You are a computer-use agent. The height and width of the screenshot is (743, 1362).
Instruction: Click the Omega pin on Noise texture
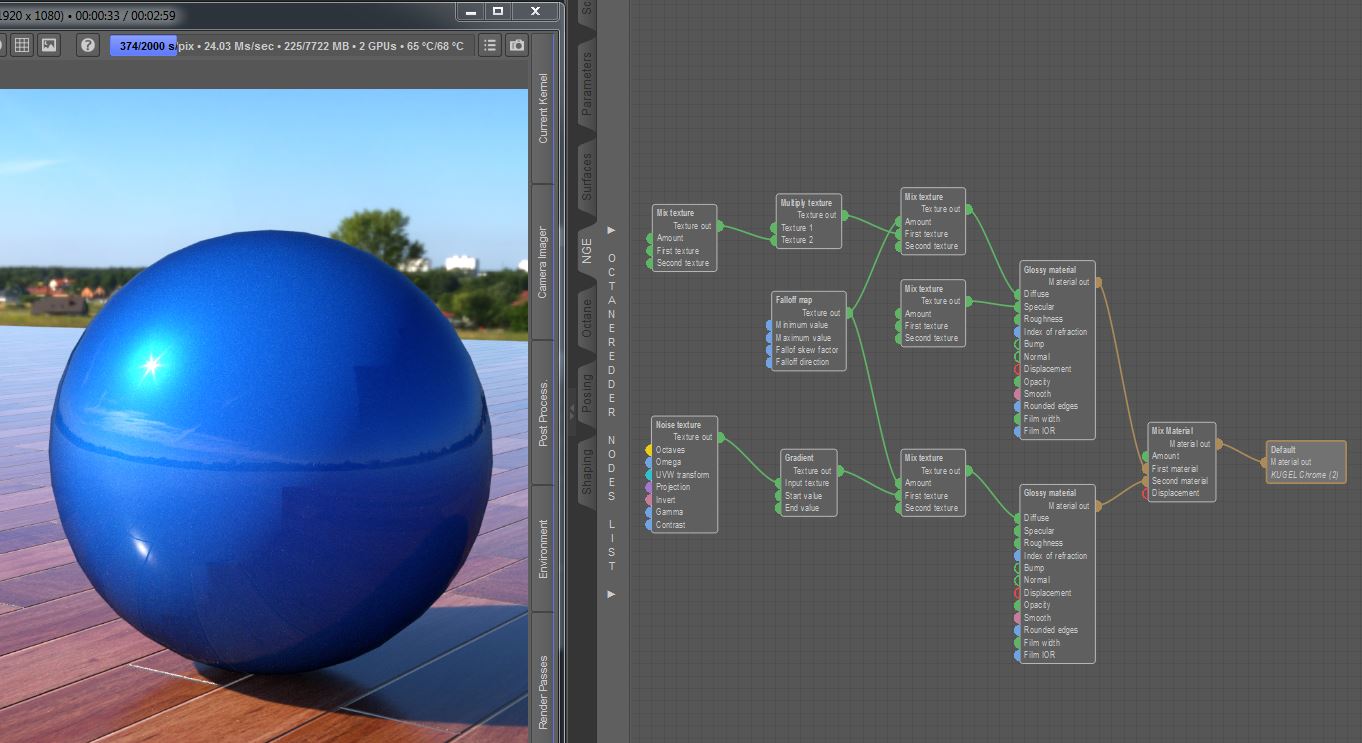[x=649, y=462]
